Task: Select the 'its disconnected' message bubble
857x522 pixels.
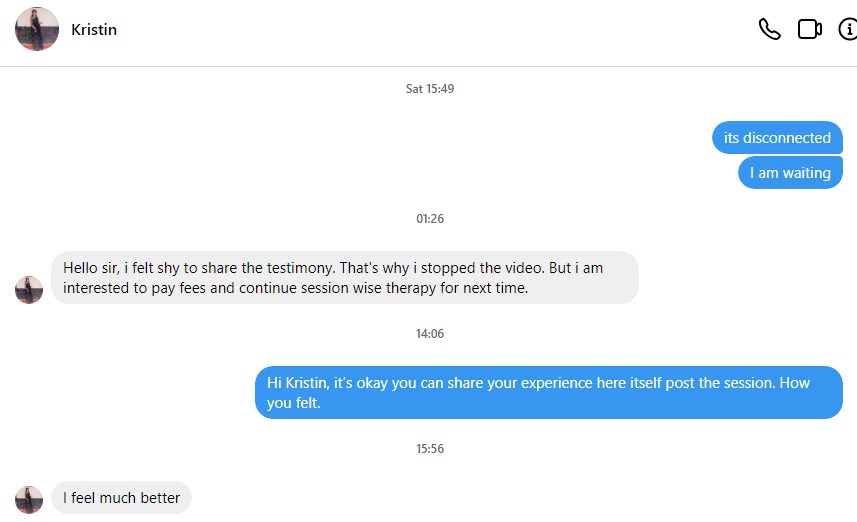Action: point(777,138)
